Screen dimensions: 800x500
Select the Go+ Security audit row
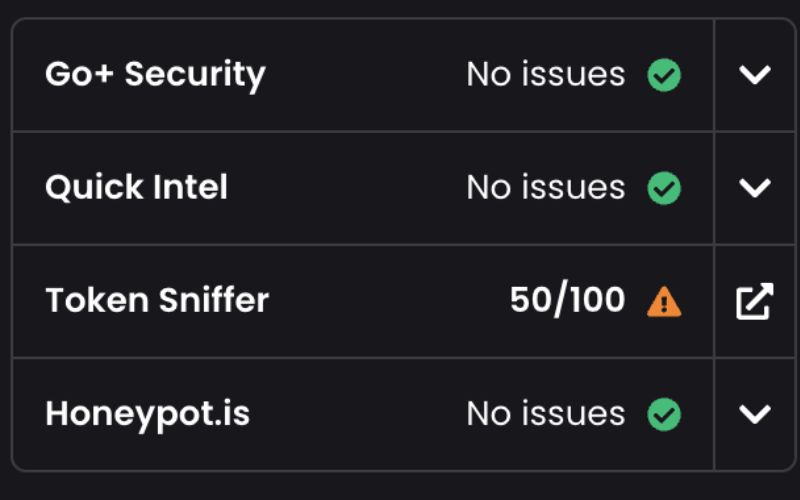click(363, 75)
